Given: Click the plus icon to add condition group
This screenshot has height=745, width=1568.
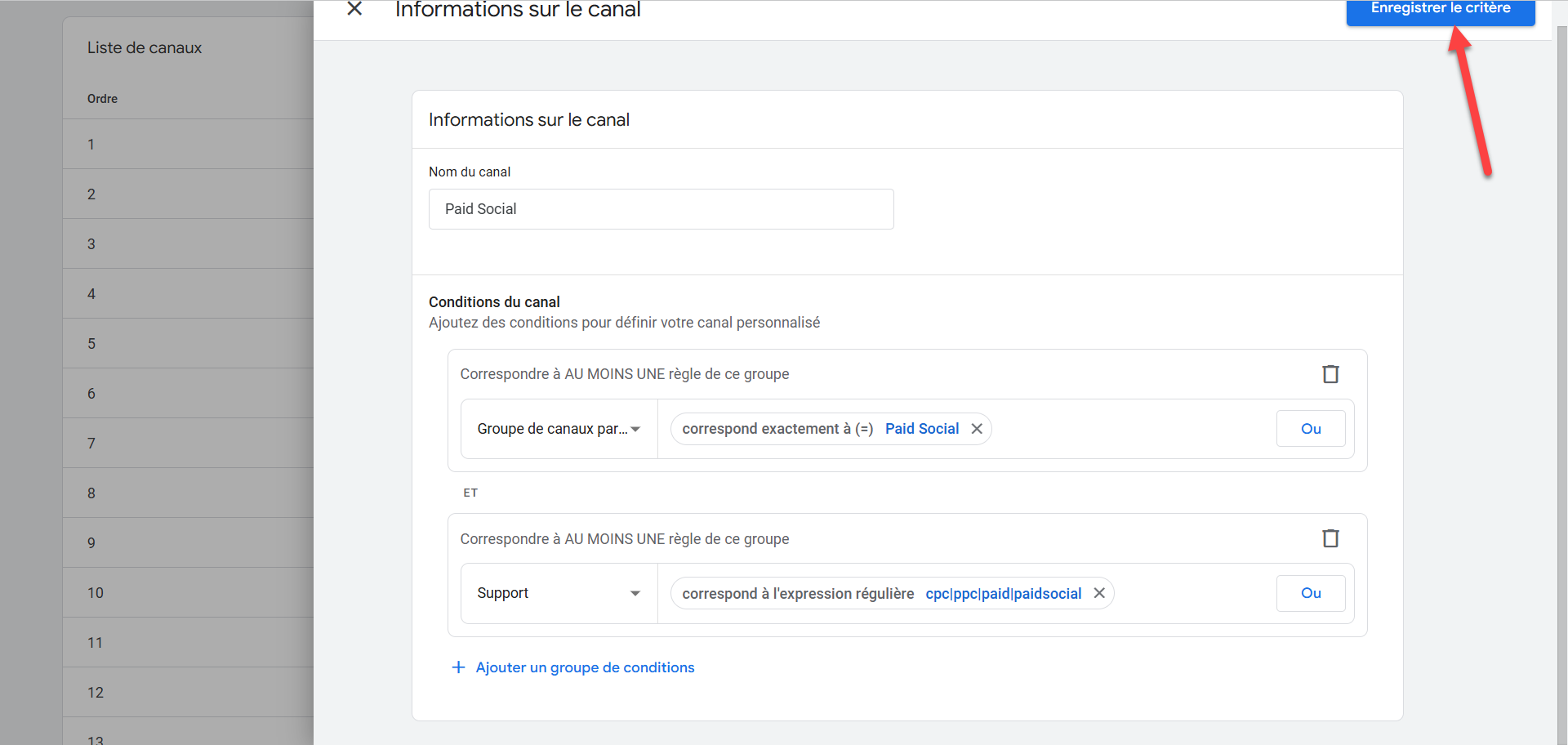Looking at the screenshot, I should pyautogui.click(x=458, y=667).
